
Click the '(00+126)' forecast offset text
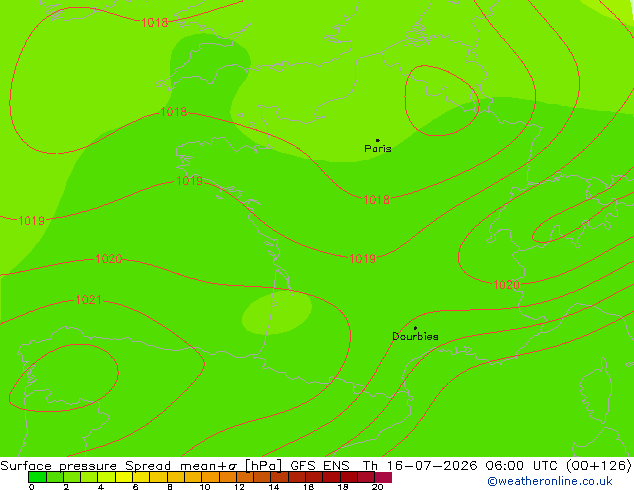point(599,466)
